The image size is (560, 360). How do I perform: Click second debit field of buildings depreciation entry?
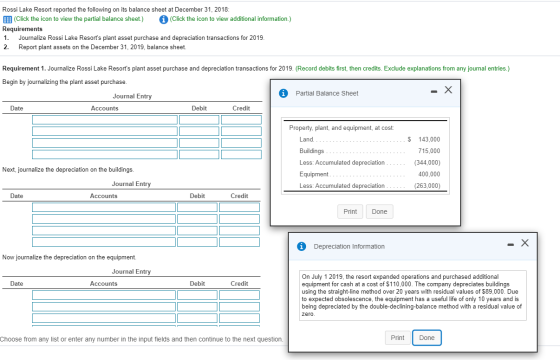(x=197, y=219)
